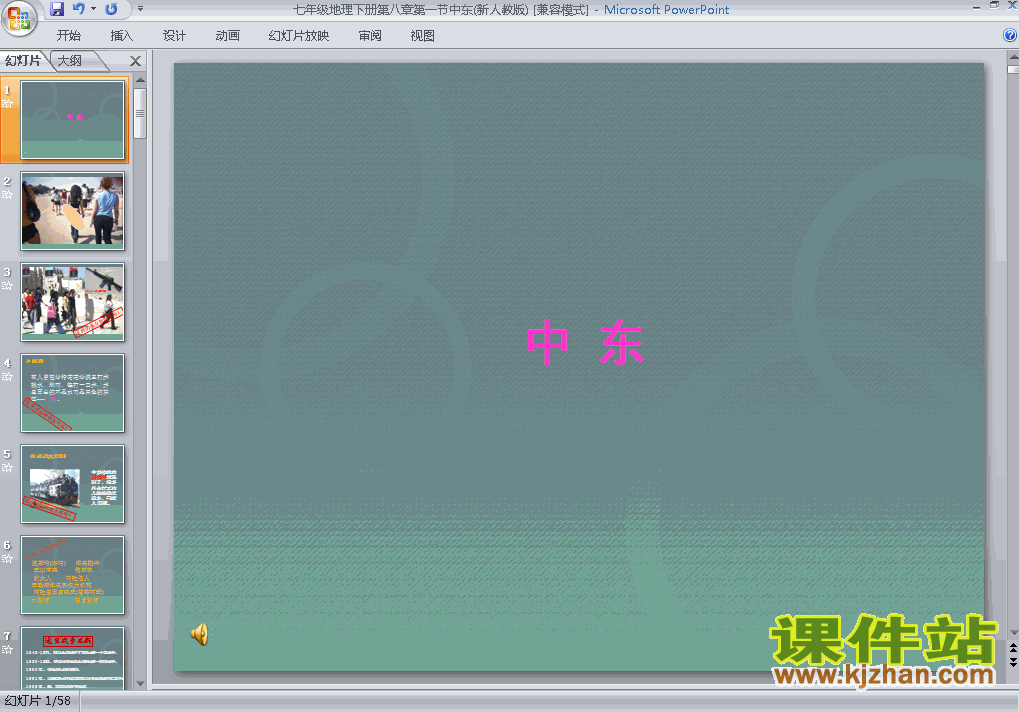Restore down the PowerPoint window
1019x712 pixels.
coord(994,5)
